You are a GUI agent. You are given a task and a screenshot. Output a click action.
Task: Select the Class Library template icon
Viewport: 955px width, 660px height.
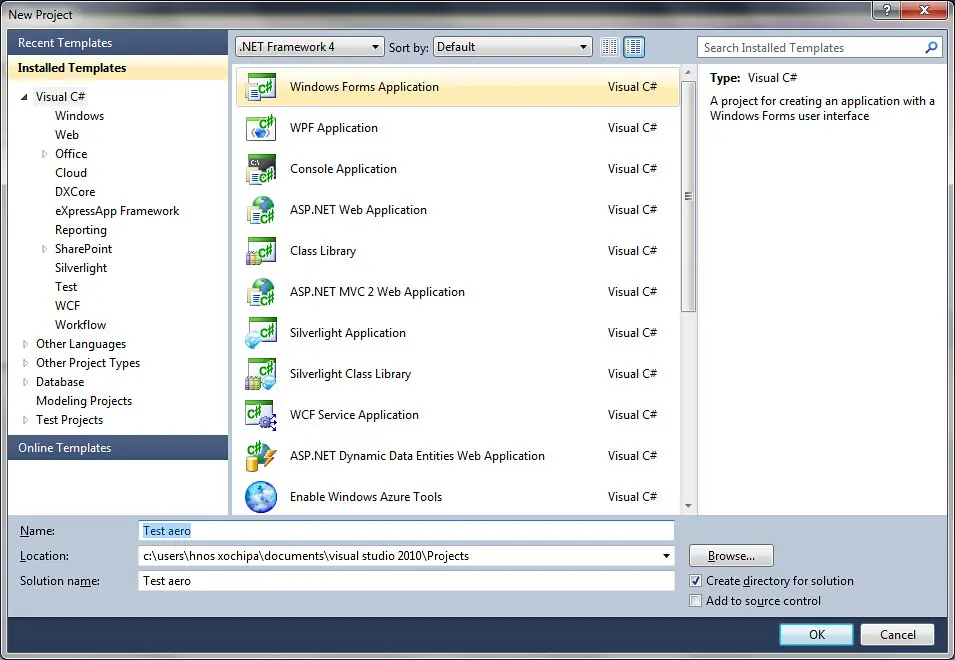point(261,251)
